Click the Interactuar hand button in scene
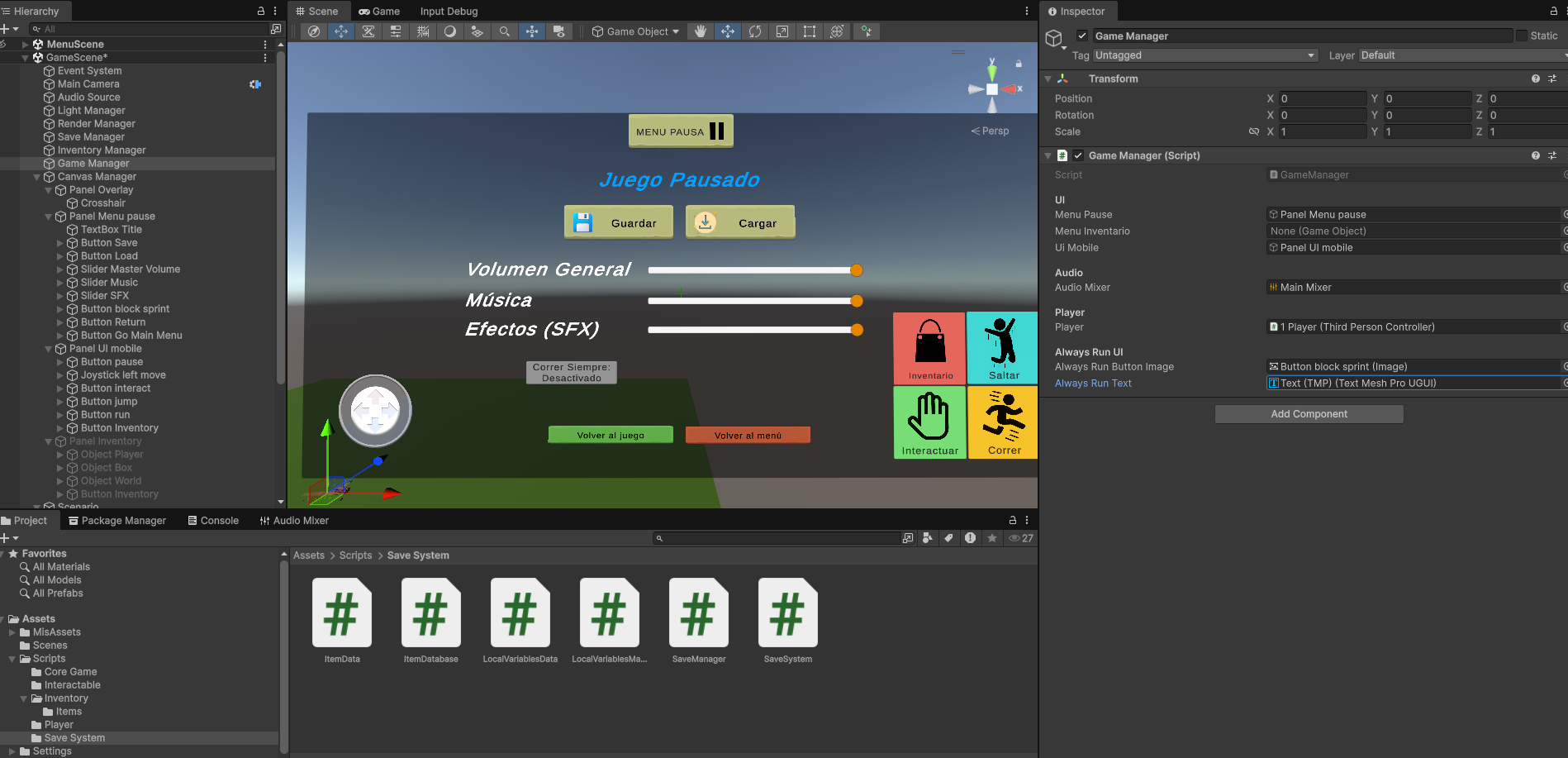This screenshot has height=758, width=1568. click(x=929, y=422)
